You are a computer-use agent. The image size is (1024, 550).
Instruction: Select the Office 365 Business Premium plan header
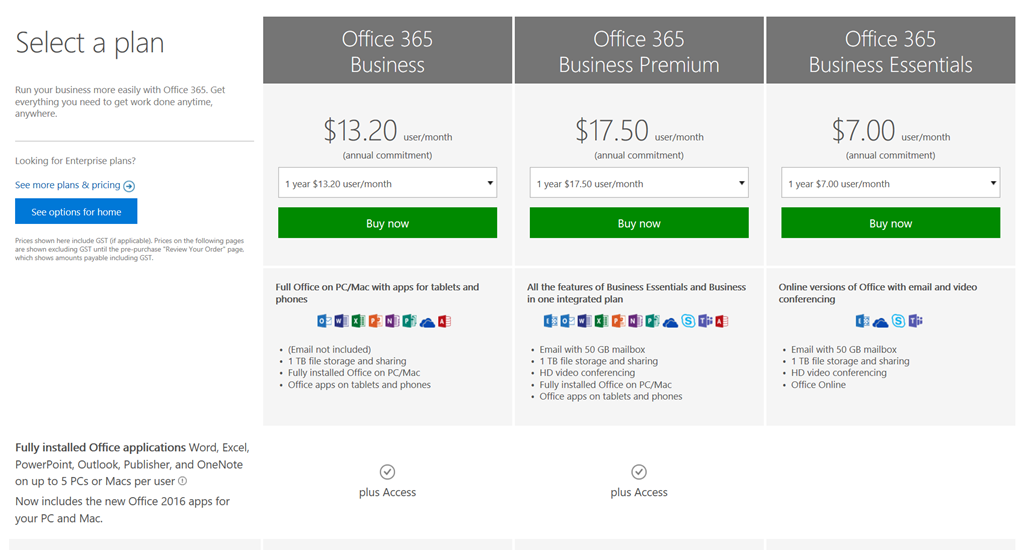(639, 51)
